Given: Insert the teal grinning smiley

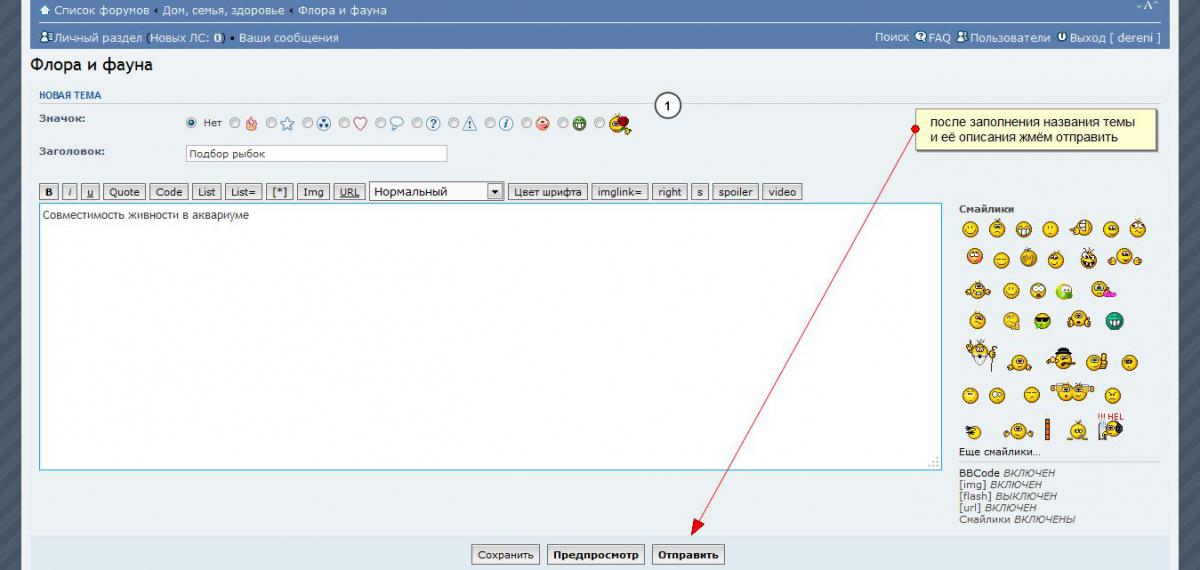Looking at the screenshot, I should click(x=1114, y=321).
